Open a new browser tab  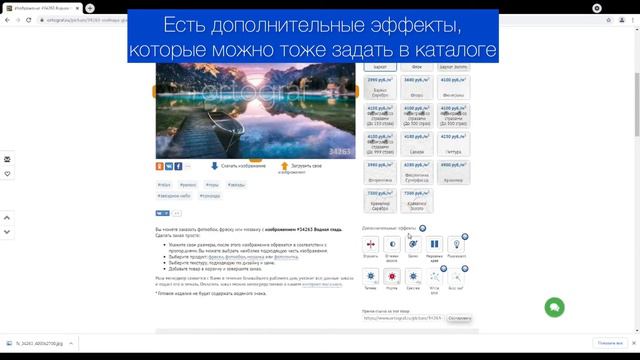pos(90,8)
